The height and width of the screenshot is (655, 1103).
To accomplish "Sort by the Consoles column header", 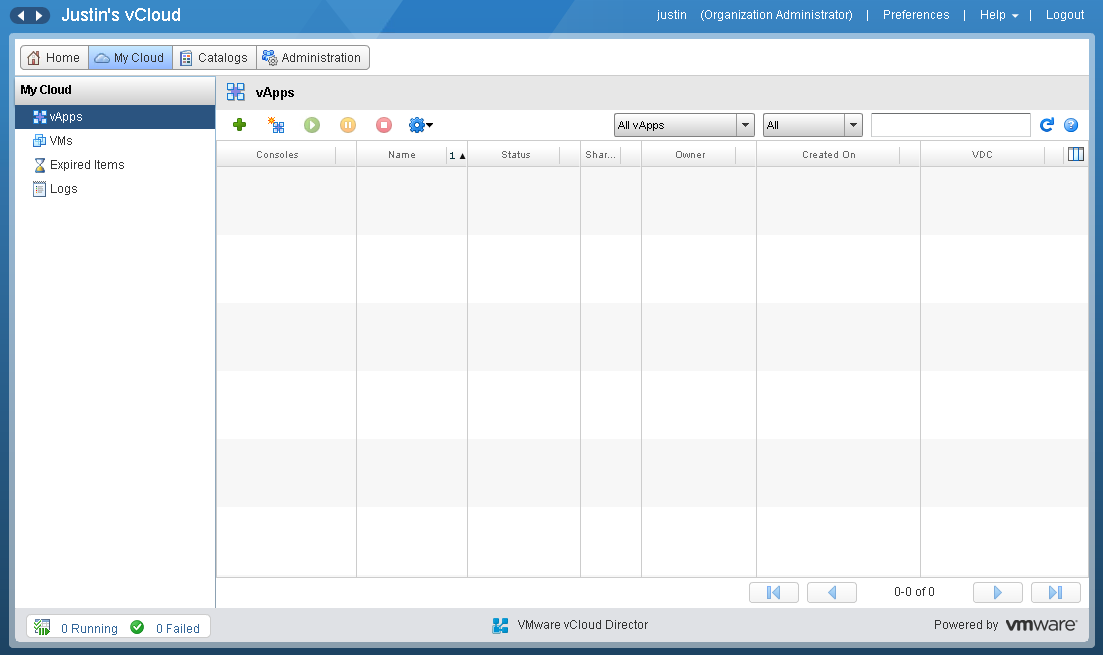I will click(x=277, y=155).
